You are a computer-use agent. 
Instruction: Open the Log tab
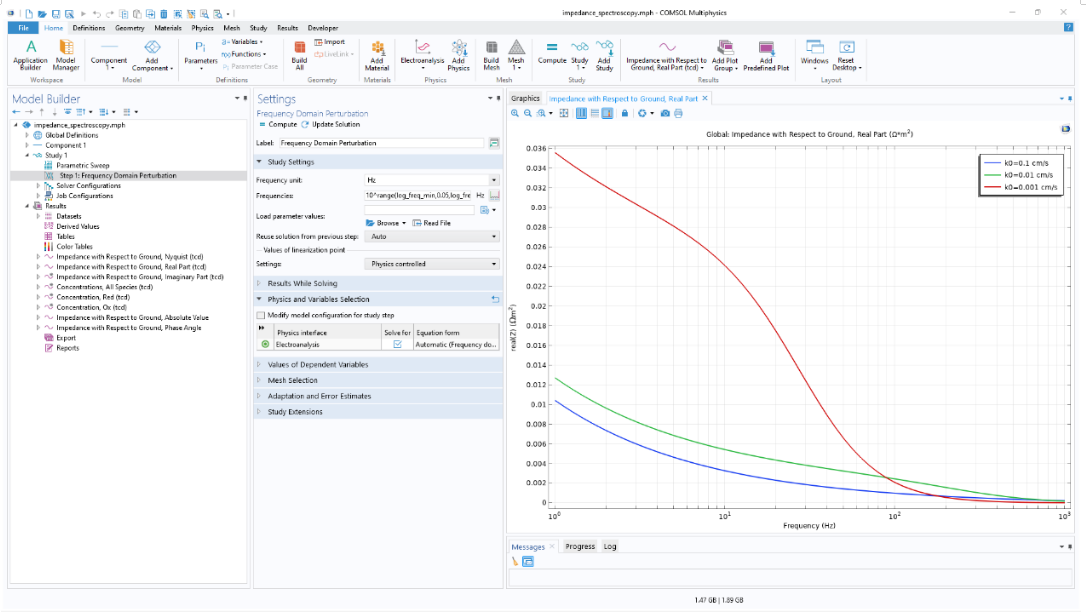pos(609,547)
